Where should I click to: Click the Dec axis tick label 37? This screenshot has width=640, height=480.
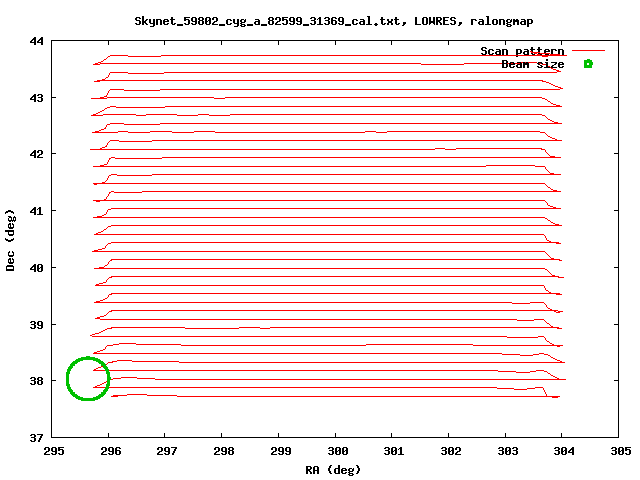click(36, 438)
